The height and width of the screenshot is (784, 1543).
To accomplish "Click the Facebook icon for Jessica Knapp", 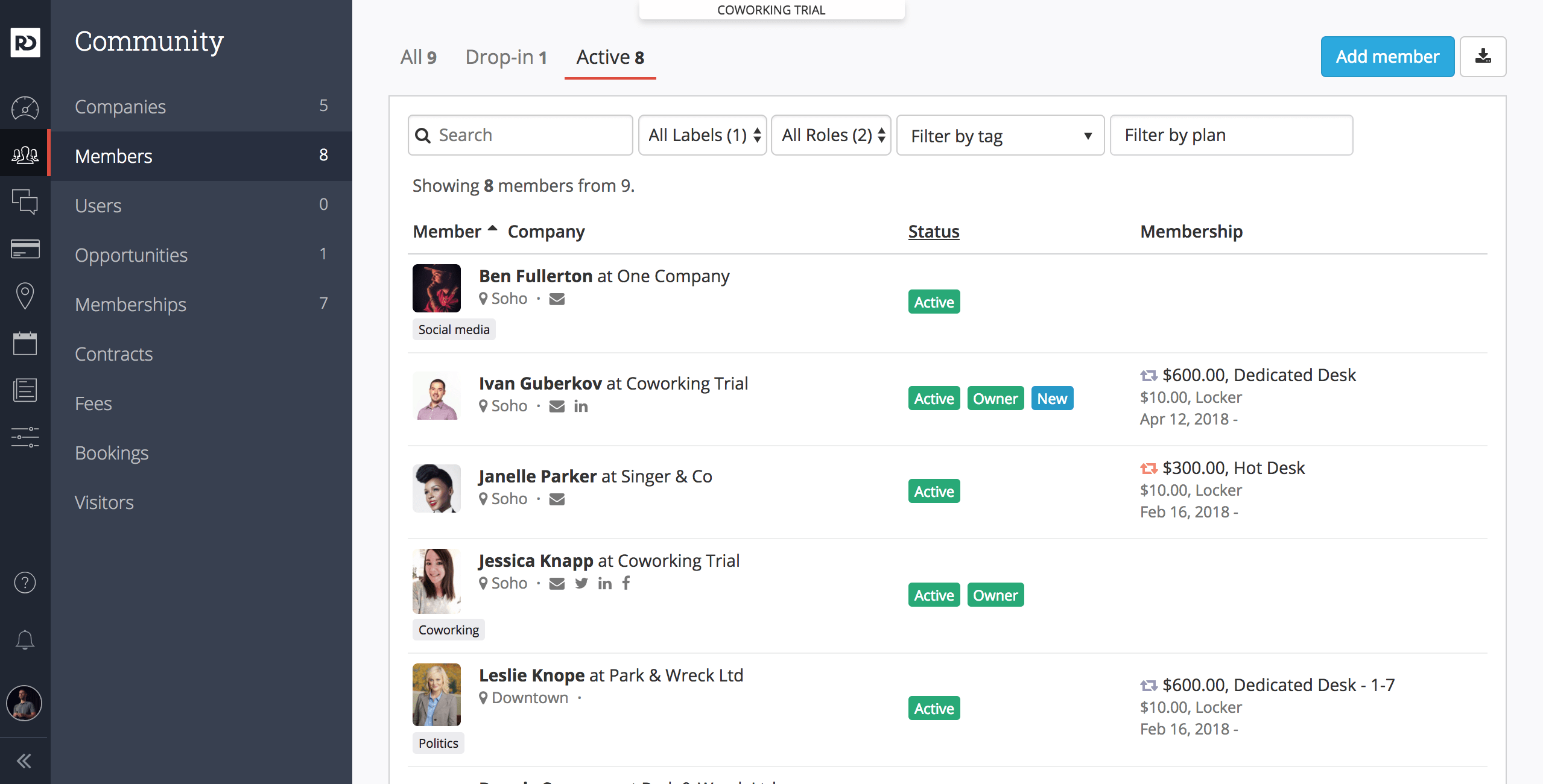I will click(627, 583).
